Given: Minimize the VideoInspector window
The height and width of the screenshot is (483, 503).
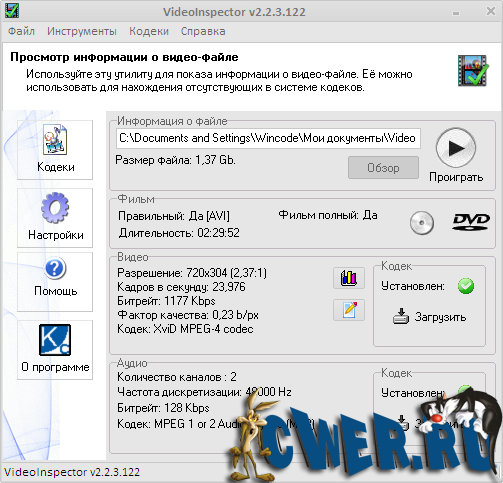Looking at the screenshot, I should pyautogui.click(x=456, y=13).
